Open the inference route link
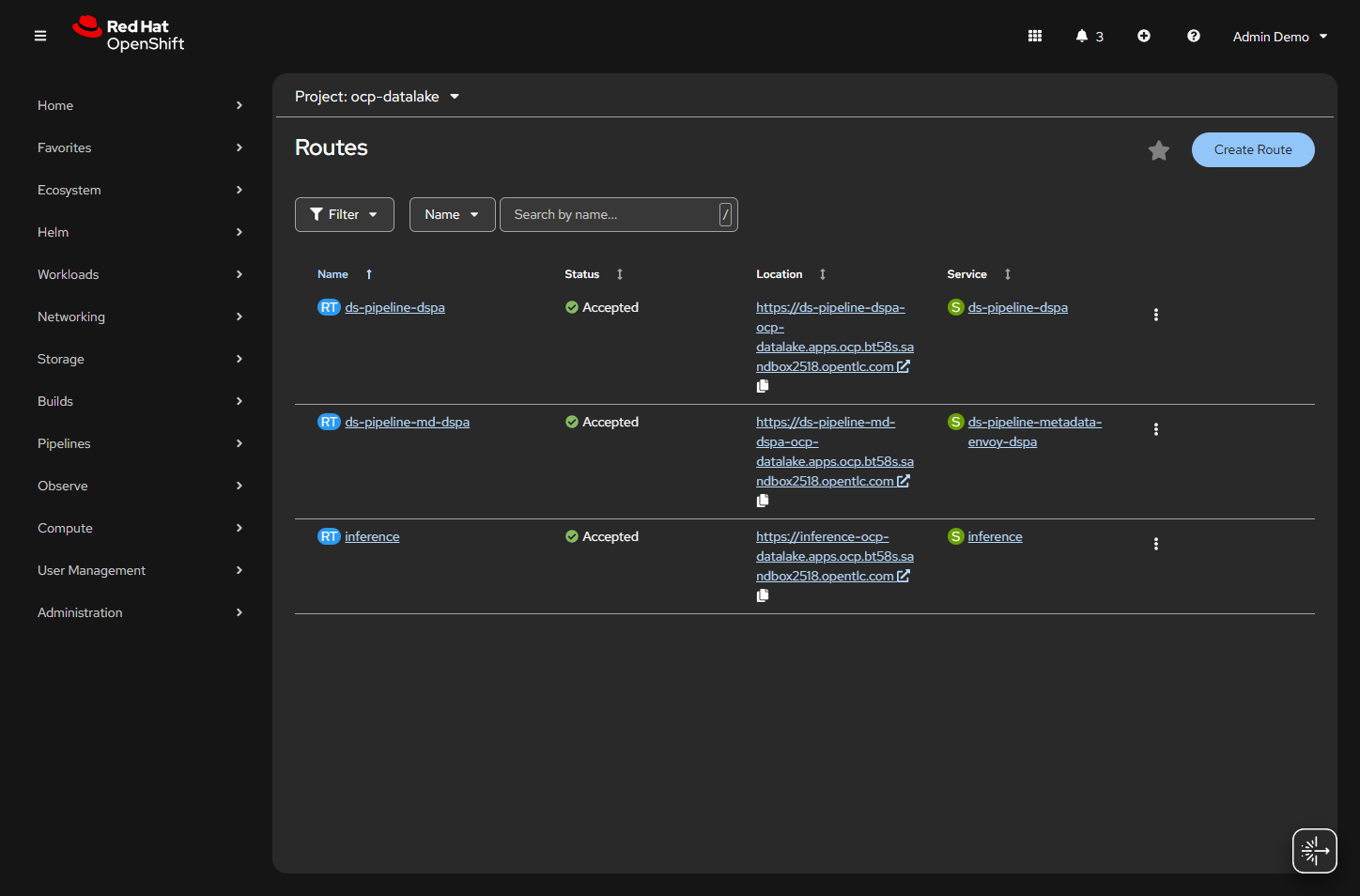 tap(372, 536)
